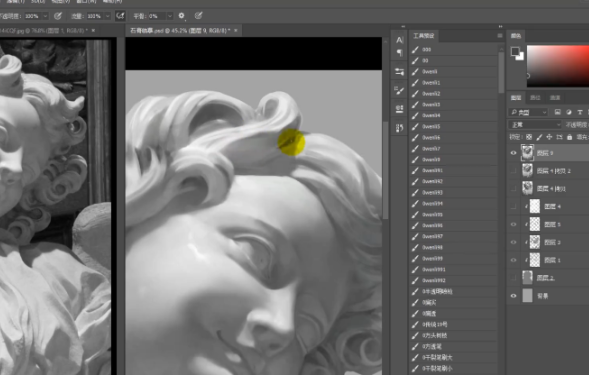Lock layer position icon
The image size is (589, 375).
[x=549, y=137]
